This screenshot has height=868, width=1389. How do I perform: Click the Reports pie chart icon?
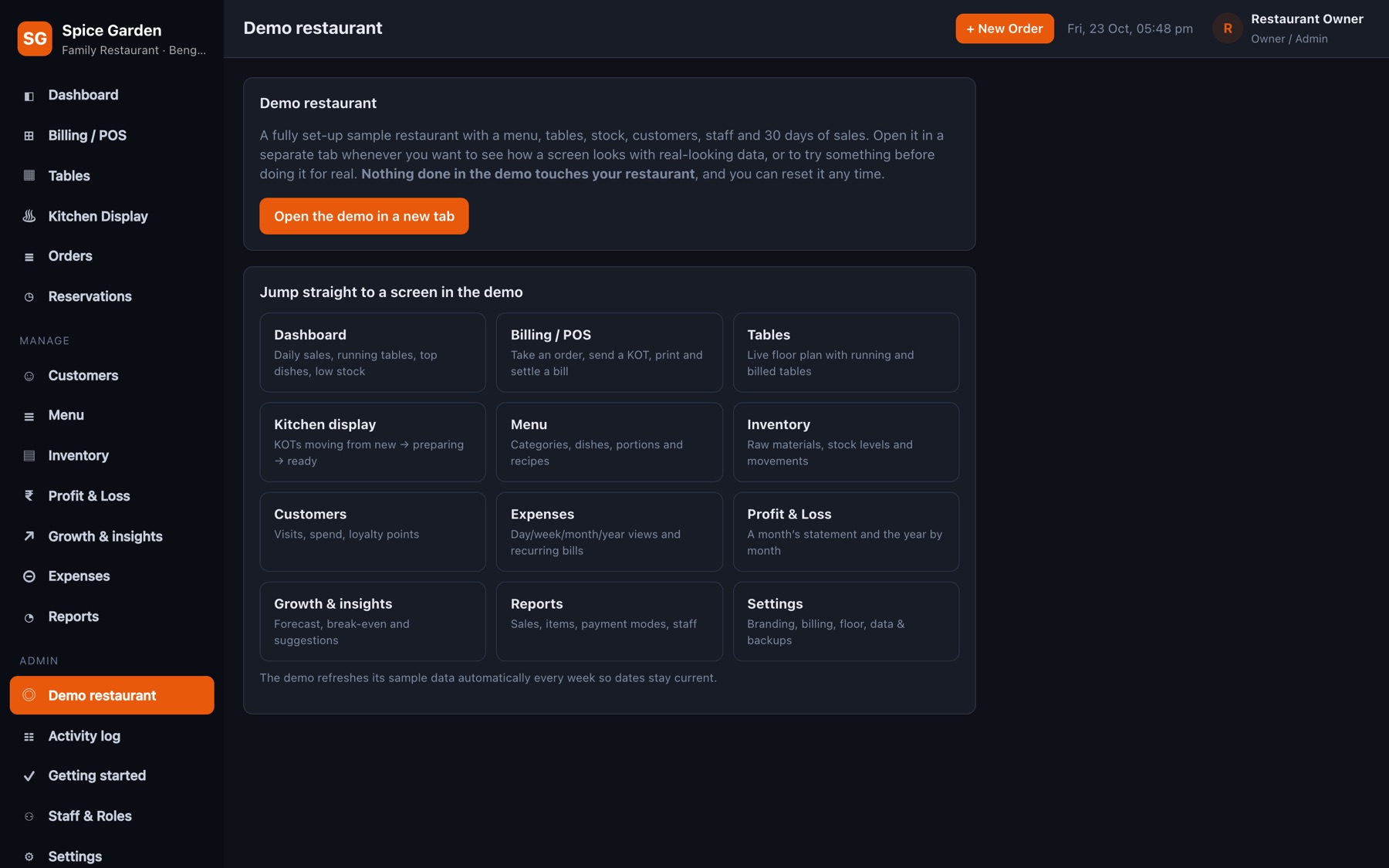29,617
